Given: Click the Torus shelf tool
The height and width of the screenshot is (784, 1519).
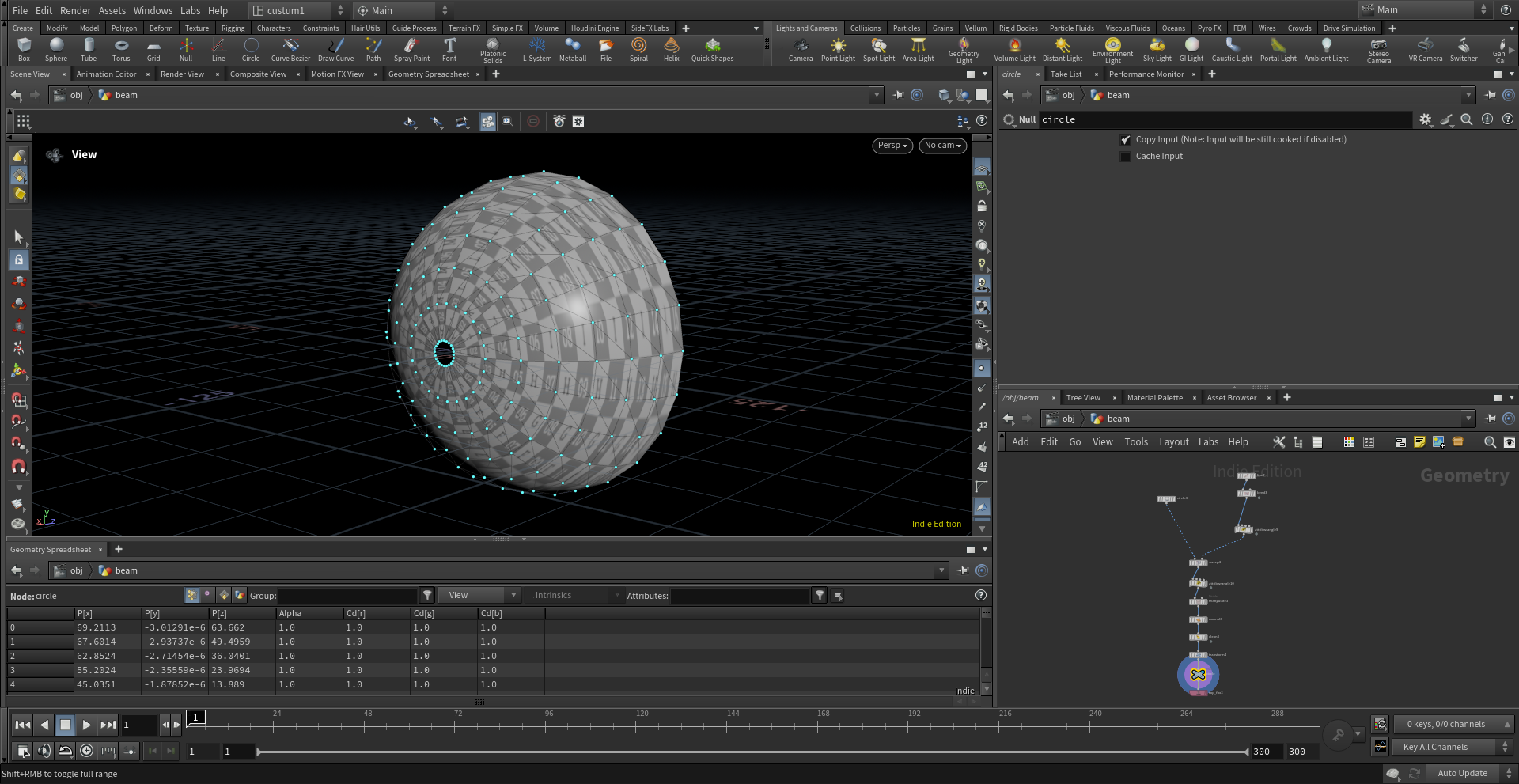Looking at the screenshot, I should [x=121, y=49].
